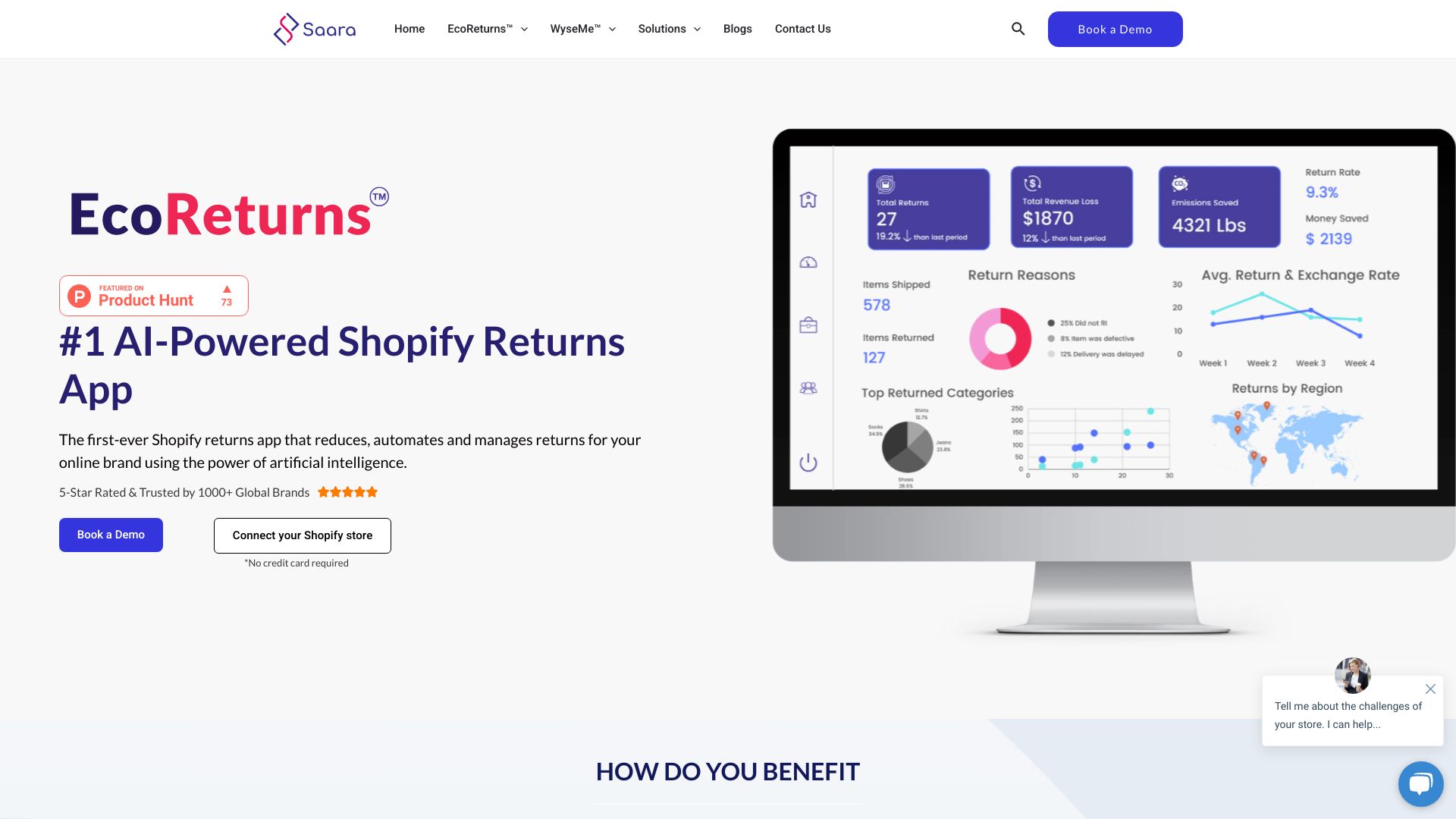Toggle the chat support widget open
The height and width of the screenshot is (819, 1456).
click(1420, 783)
